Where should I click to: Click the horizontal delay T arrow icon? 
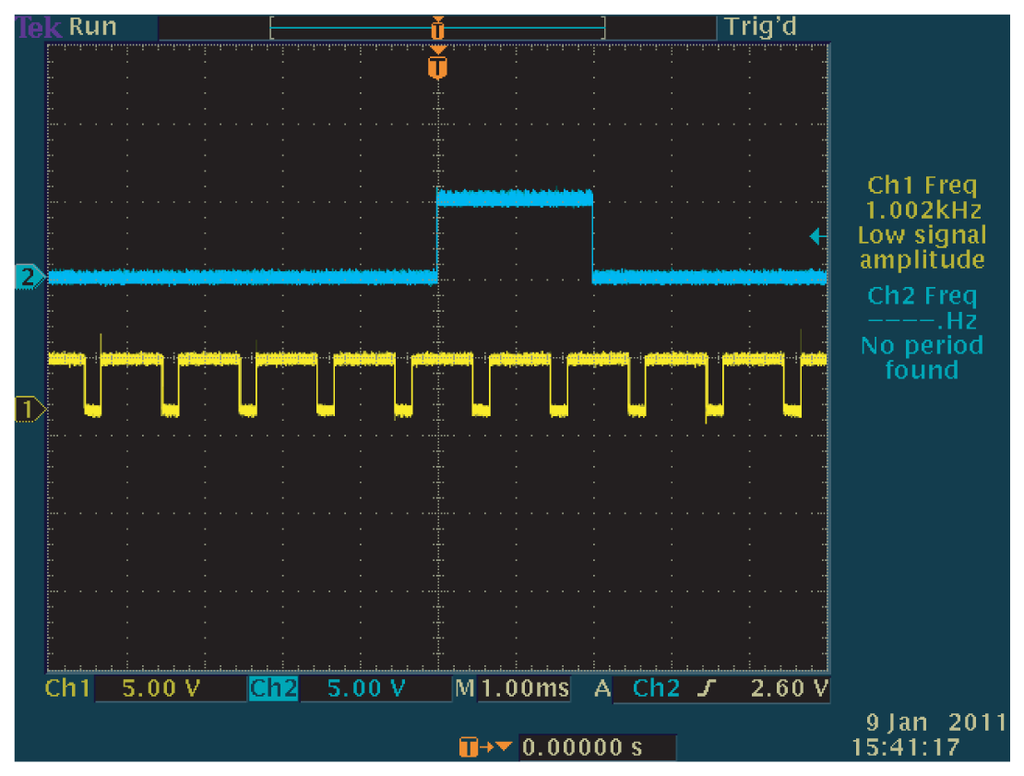(484, 748)
